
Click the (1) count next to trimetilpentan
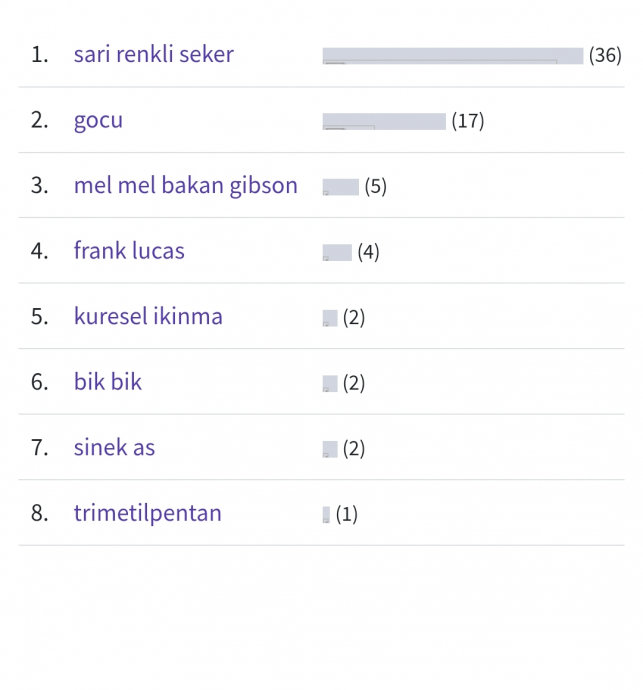[347, 514]
